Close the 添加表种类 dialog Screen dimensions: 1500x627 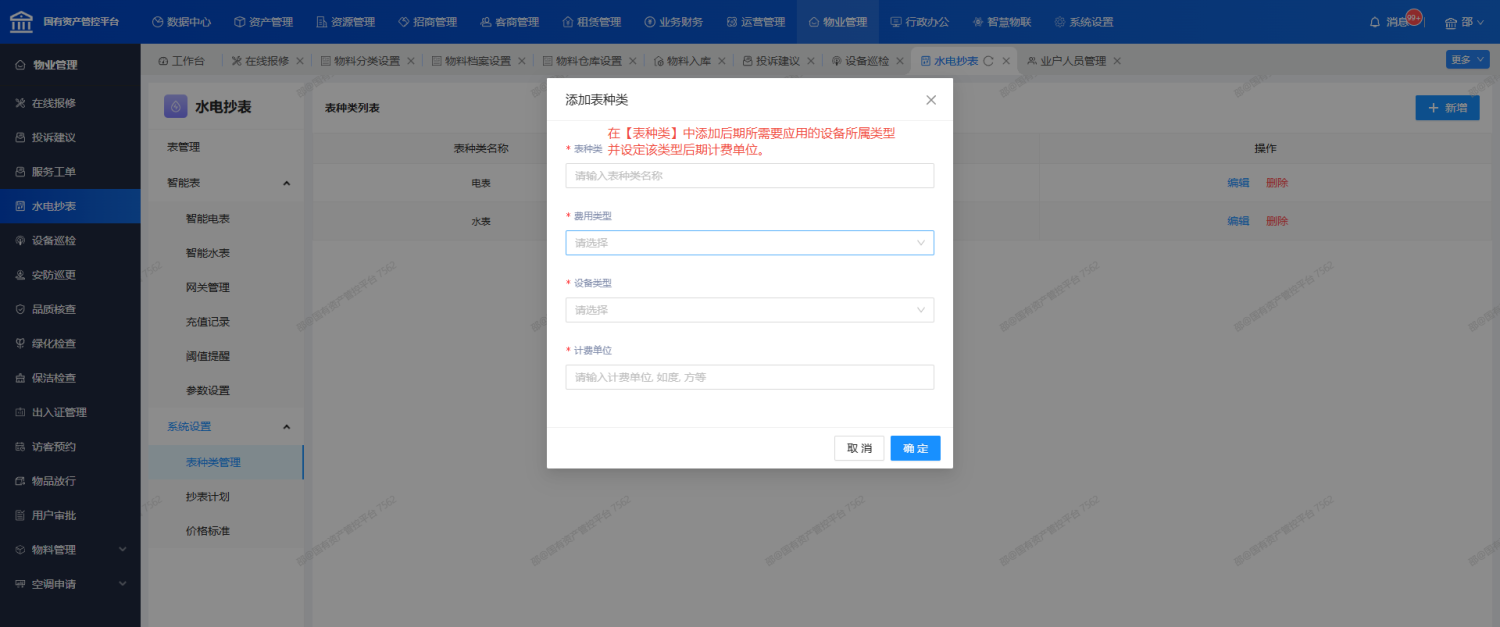(x=931, y=100)
